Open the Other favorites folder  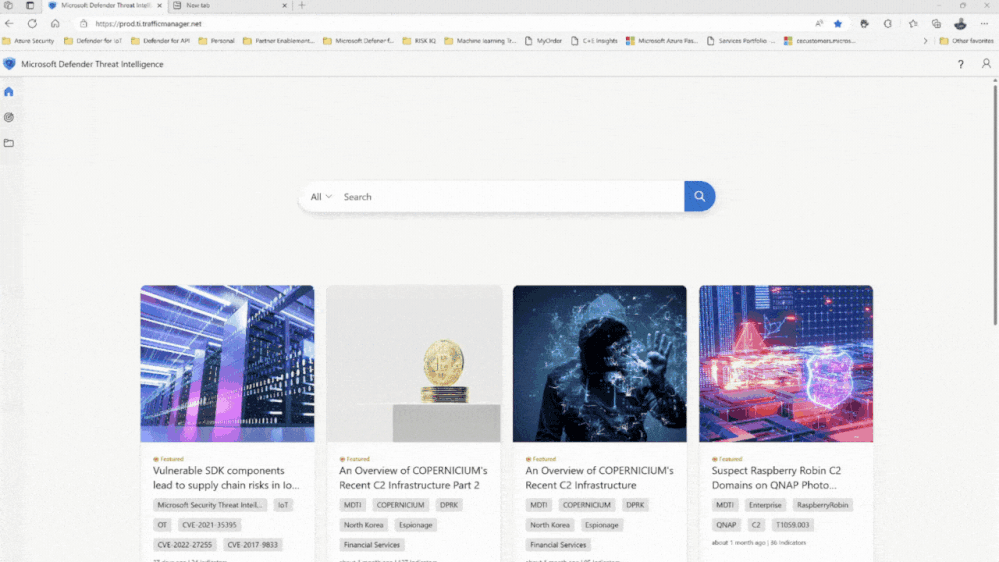966,41
